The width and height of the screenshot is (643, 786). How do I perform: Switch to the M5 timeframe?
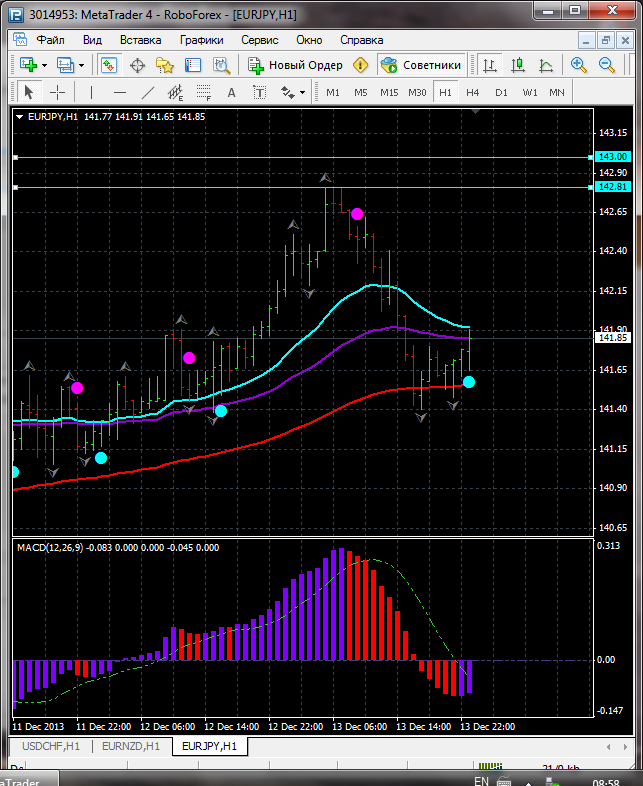[x=361, y=93]
